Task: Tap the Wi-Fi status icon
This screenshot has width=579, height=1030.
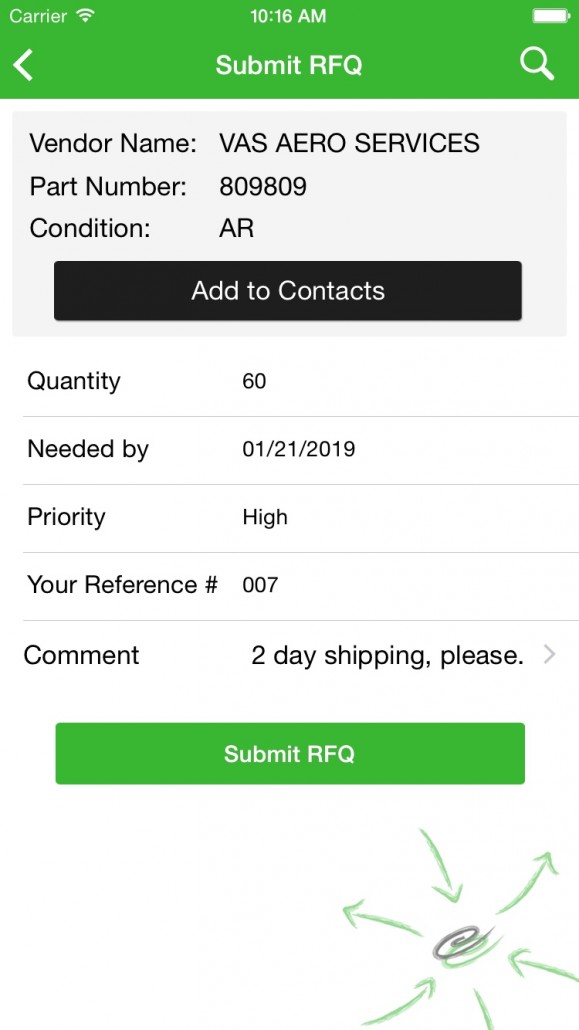Action: (86, 15)
